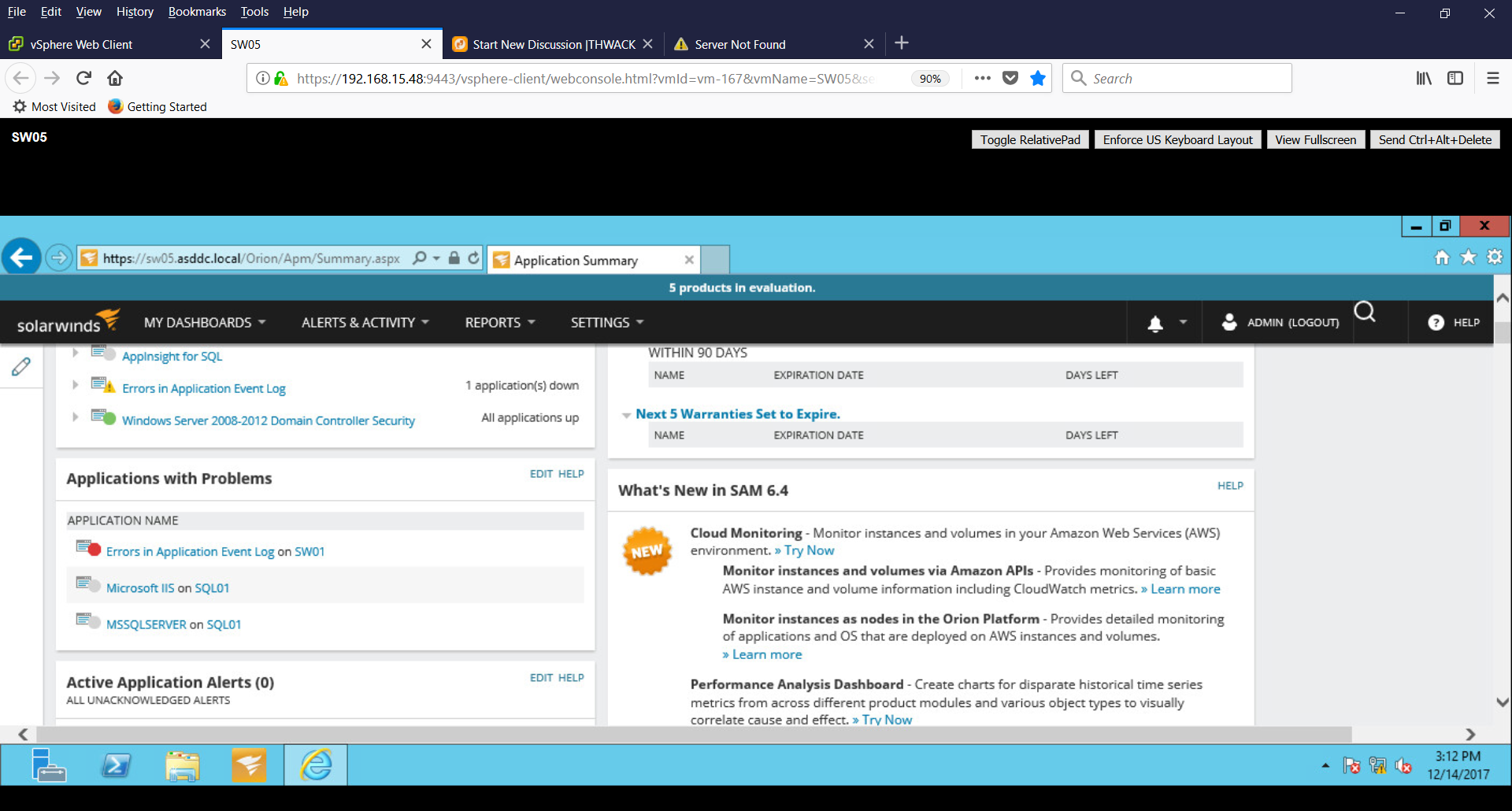Open Microsoft IIS application link

140,588
